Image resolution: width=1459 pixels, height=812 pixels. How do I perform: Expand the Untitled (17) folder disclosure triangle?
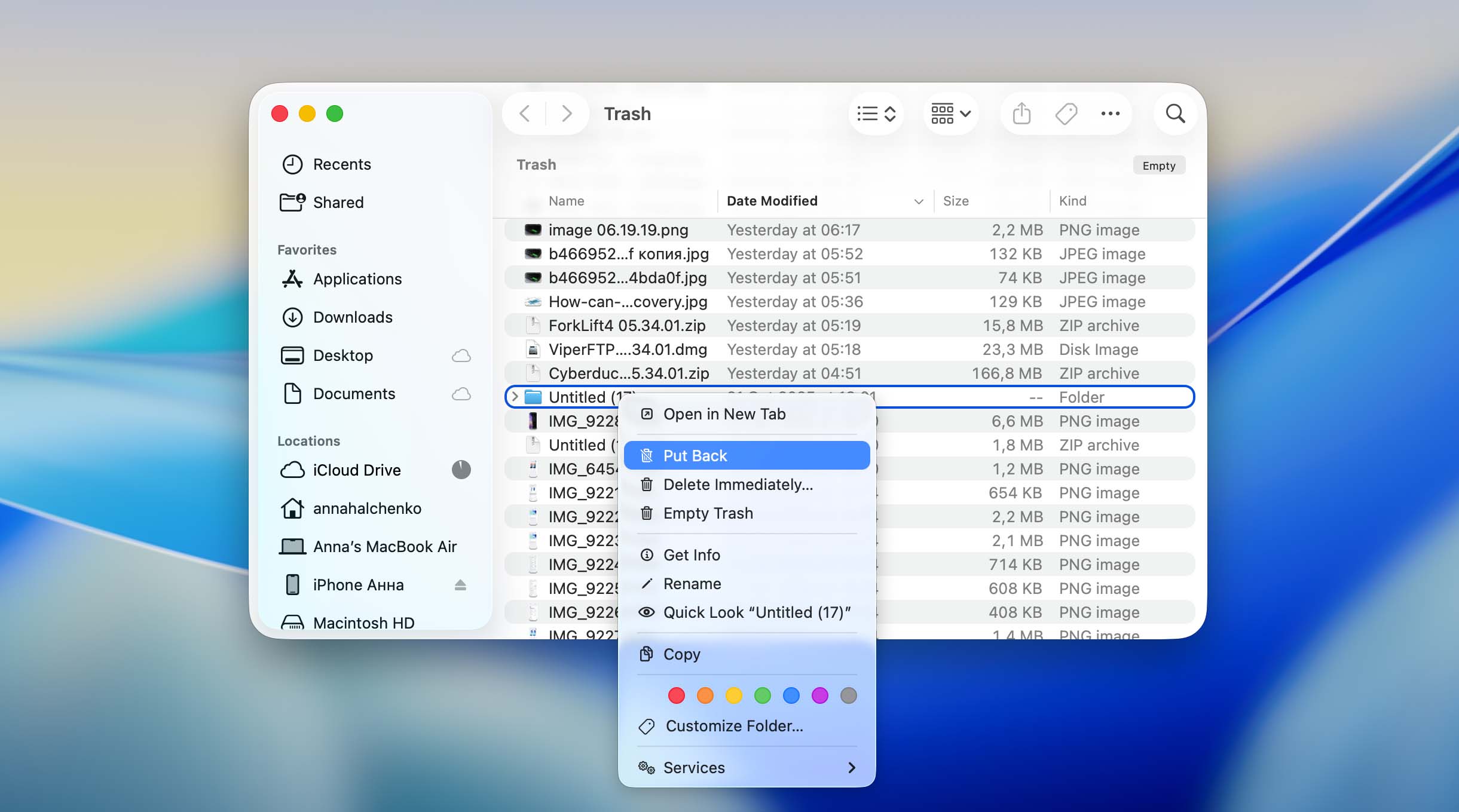(x=515, y=397)
